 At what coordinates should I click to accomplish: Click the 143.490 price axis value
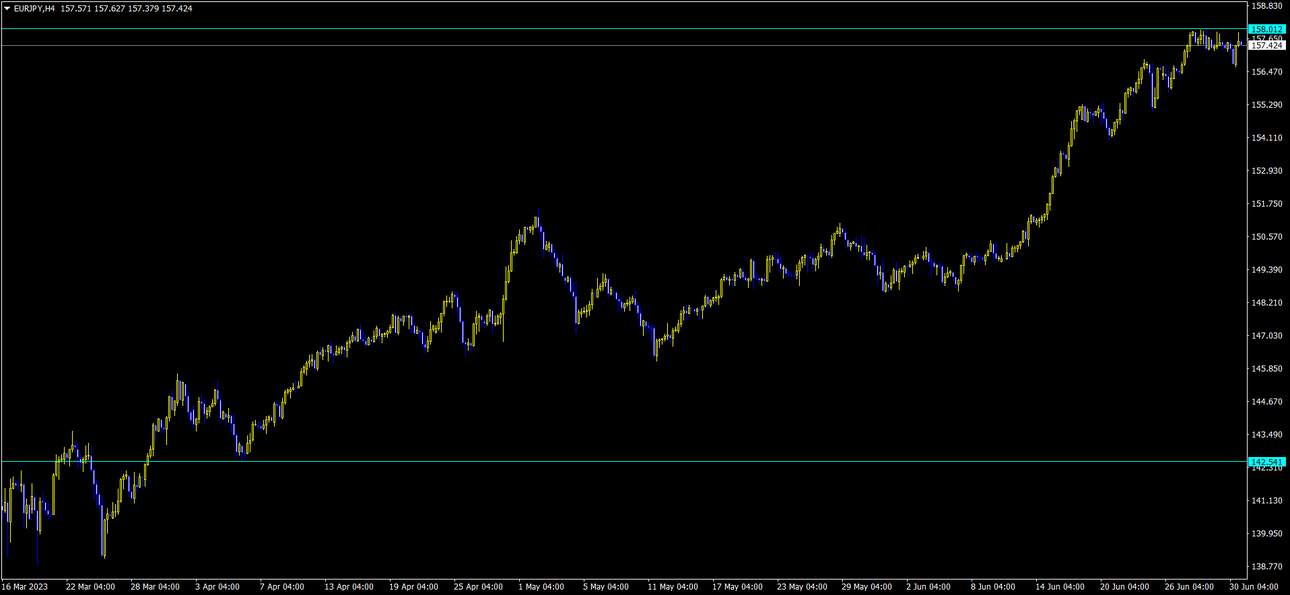tap(1267, 435)
